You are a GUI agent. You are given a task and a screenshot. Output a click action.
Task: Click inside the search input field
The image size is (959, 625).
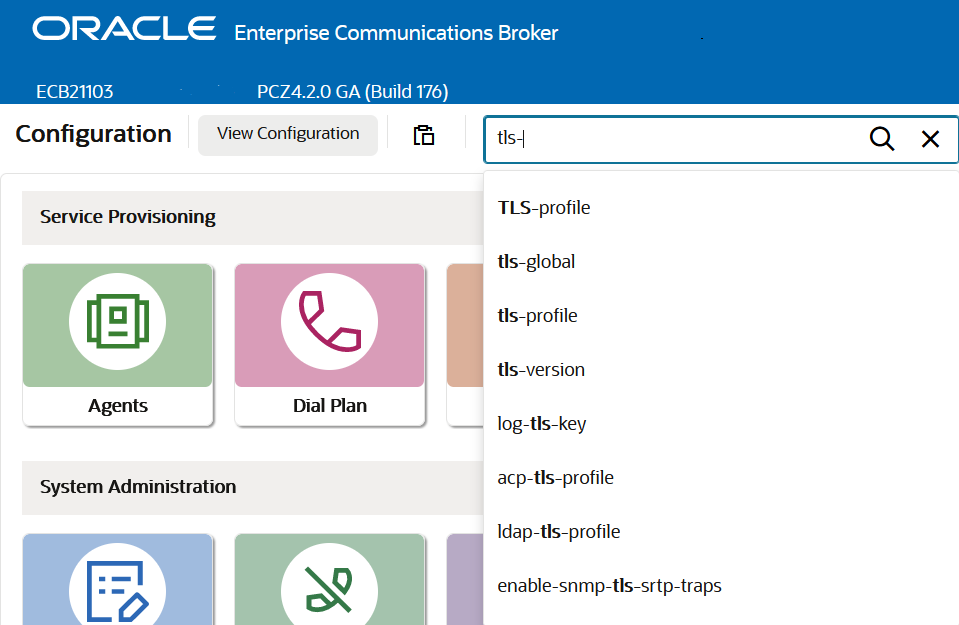[650, 139]
